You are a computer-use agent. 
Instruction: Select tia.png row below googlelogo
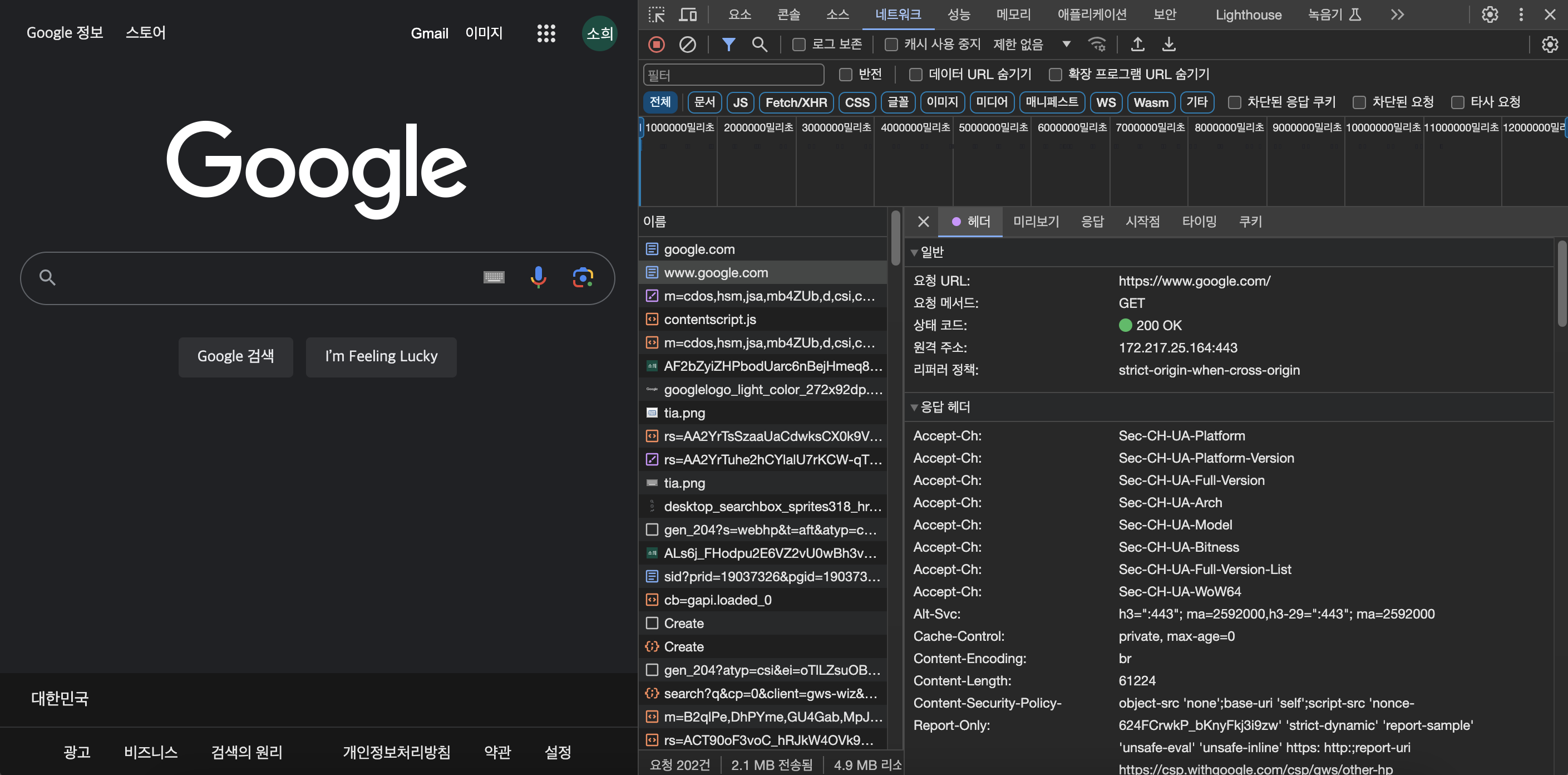click(762, 413)
